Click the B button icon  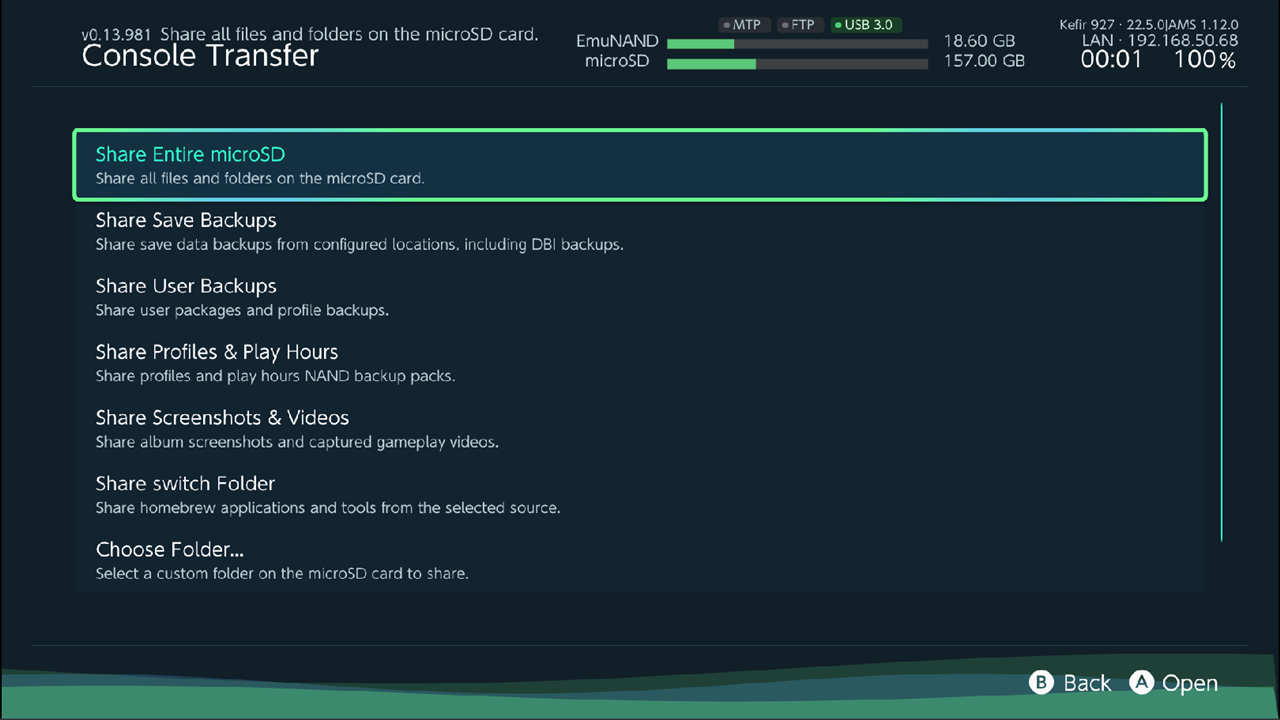[1042, 683]
